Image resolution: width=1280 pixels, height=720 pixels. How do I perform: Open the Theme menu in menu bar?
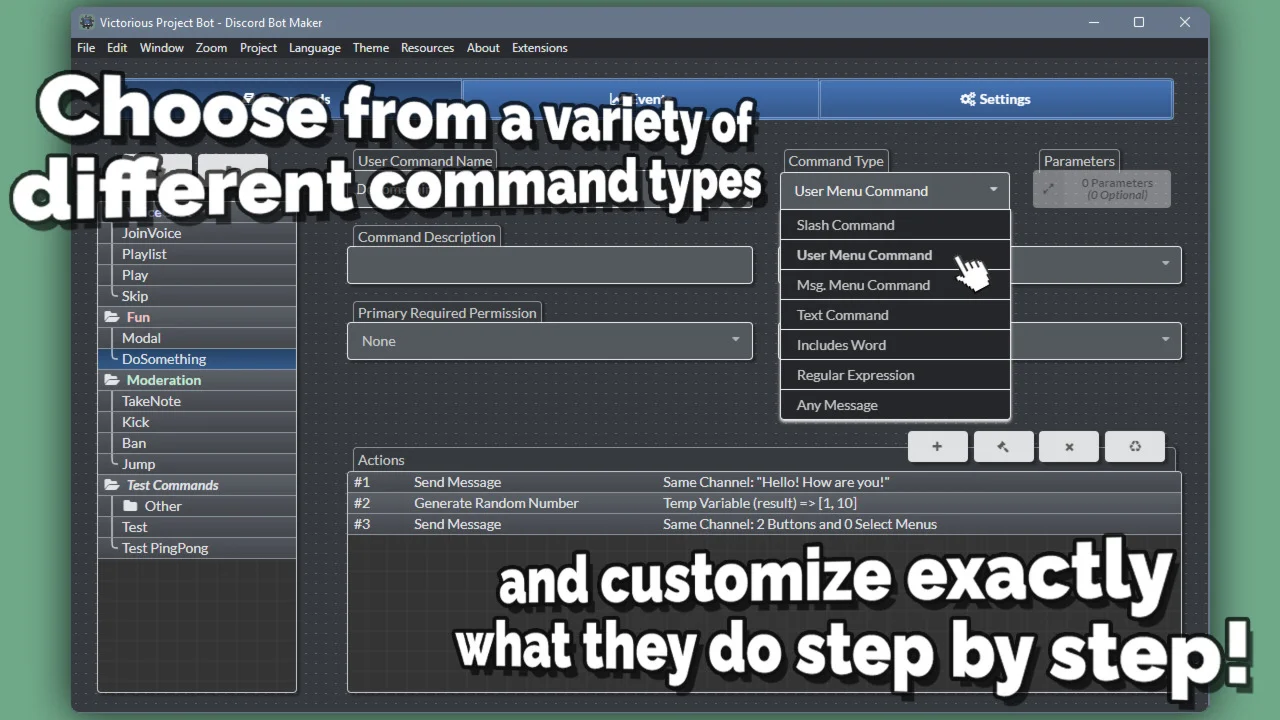[370, 48]
